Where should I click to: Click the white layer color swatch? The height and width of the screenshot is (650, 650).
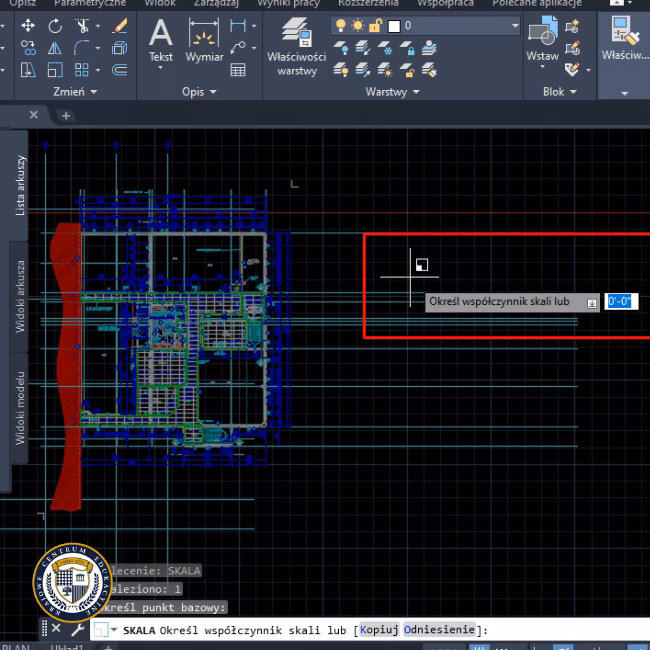tap(394, 25)
